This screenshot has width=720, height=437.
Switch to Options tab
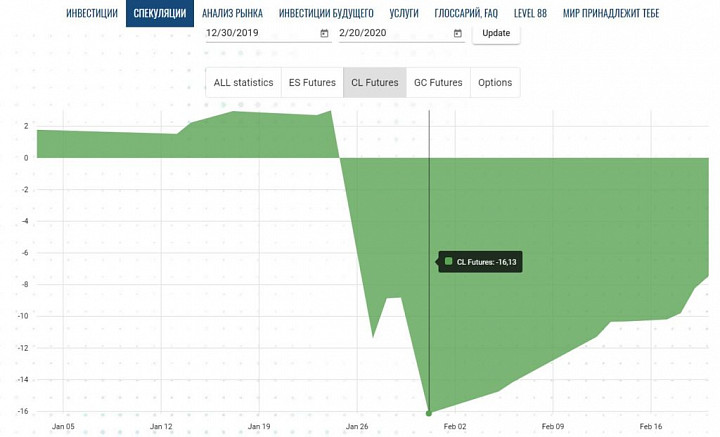click(x=495, y=83)
